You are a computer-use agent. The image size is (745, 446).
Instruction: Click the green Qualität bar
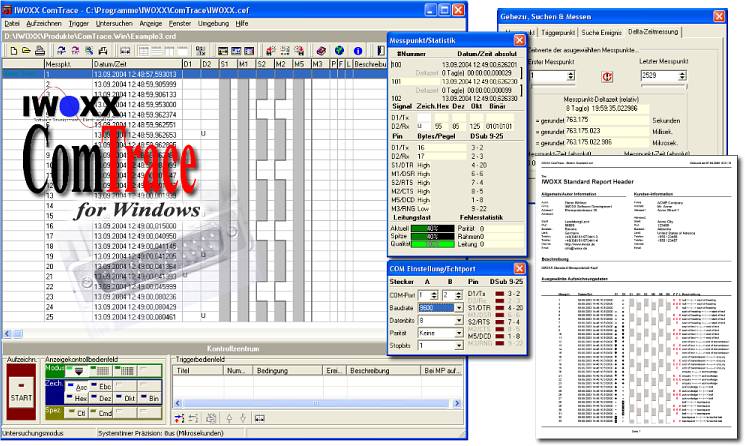[x=432, y=244]
